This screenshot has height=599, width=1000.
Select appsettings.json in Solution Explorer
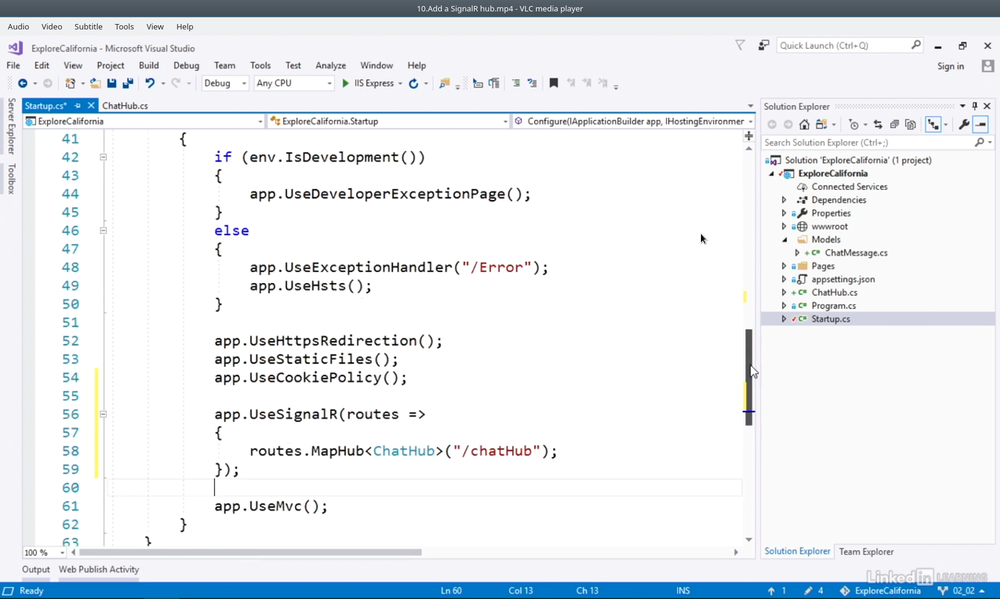(x=843, y=279)
